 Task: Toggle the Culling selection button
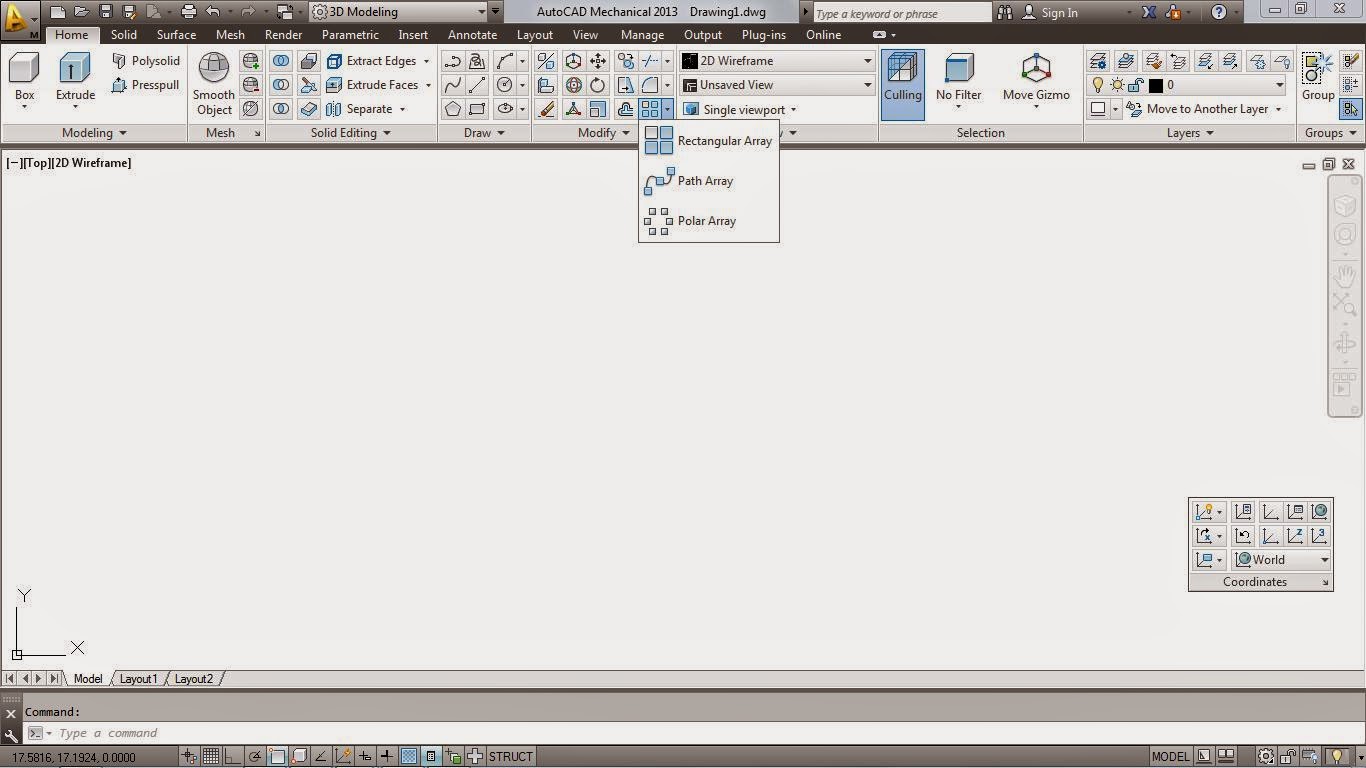[x=902, y=85]
